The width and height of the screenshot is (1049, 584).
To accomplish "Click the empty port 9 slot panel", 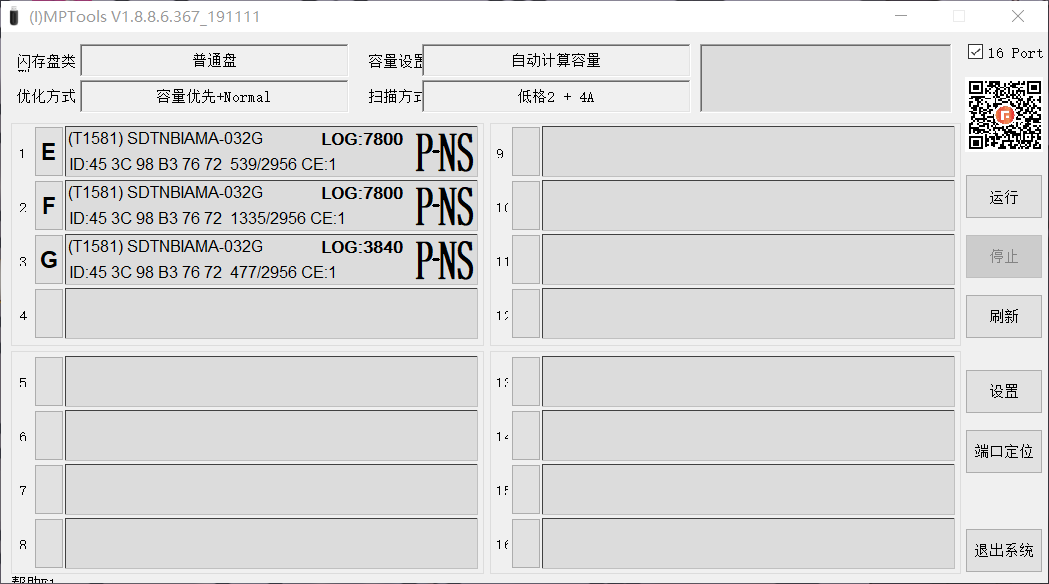I will [x=748, y=152].
